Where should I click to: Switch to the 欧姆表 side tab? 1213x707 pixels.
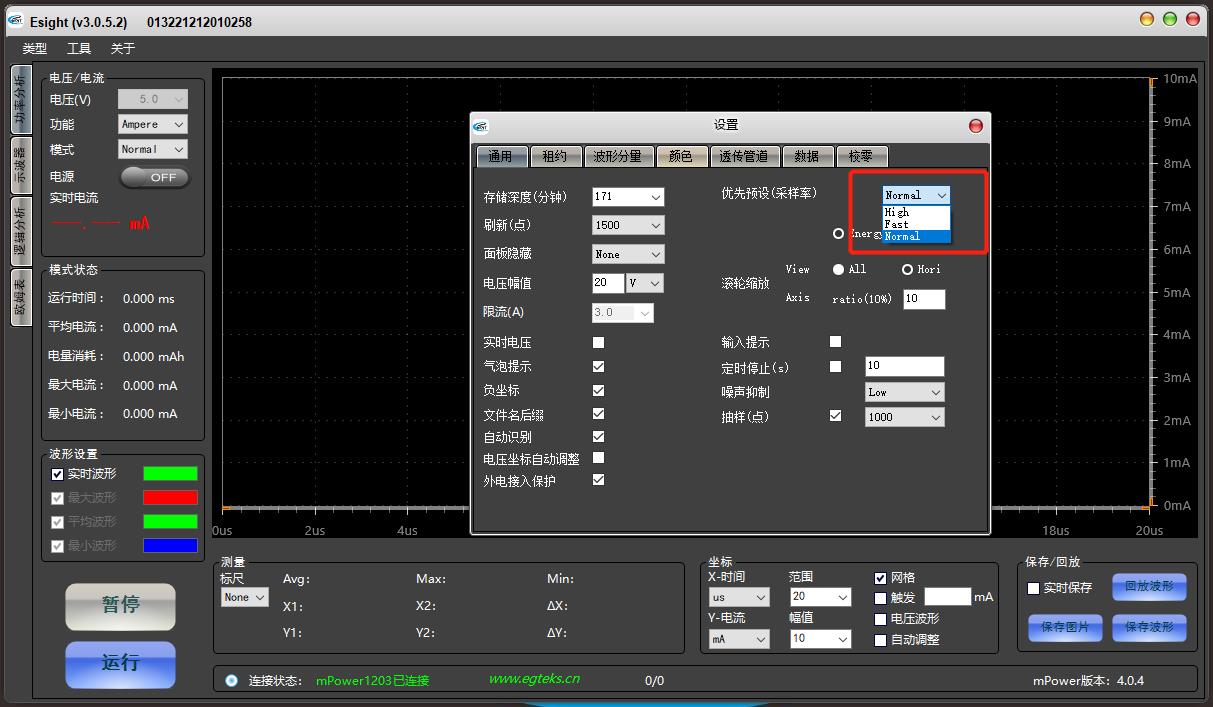click(x=20, y=297)
